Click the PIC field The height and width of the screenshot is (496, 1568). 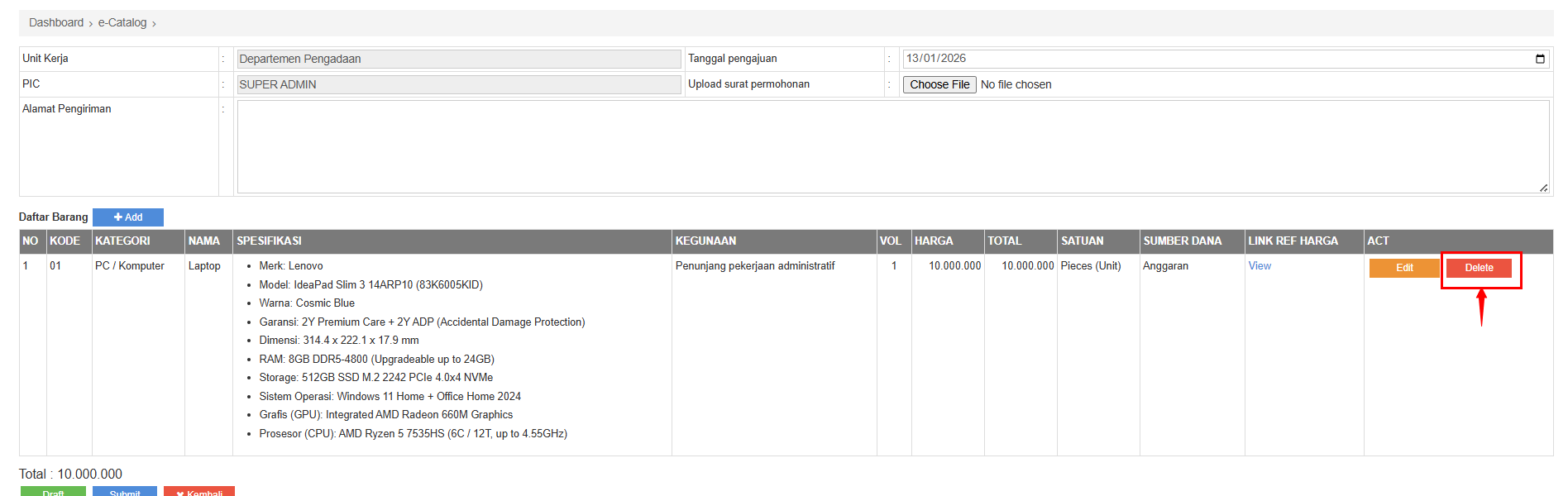pos(459,84)
